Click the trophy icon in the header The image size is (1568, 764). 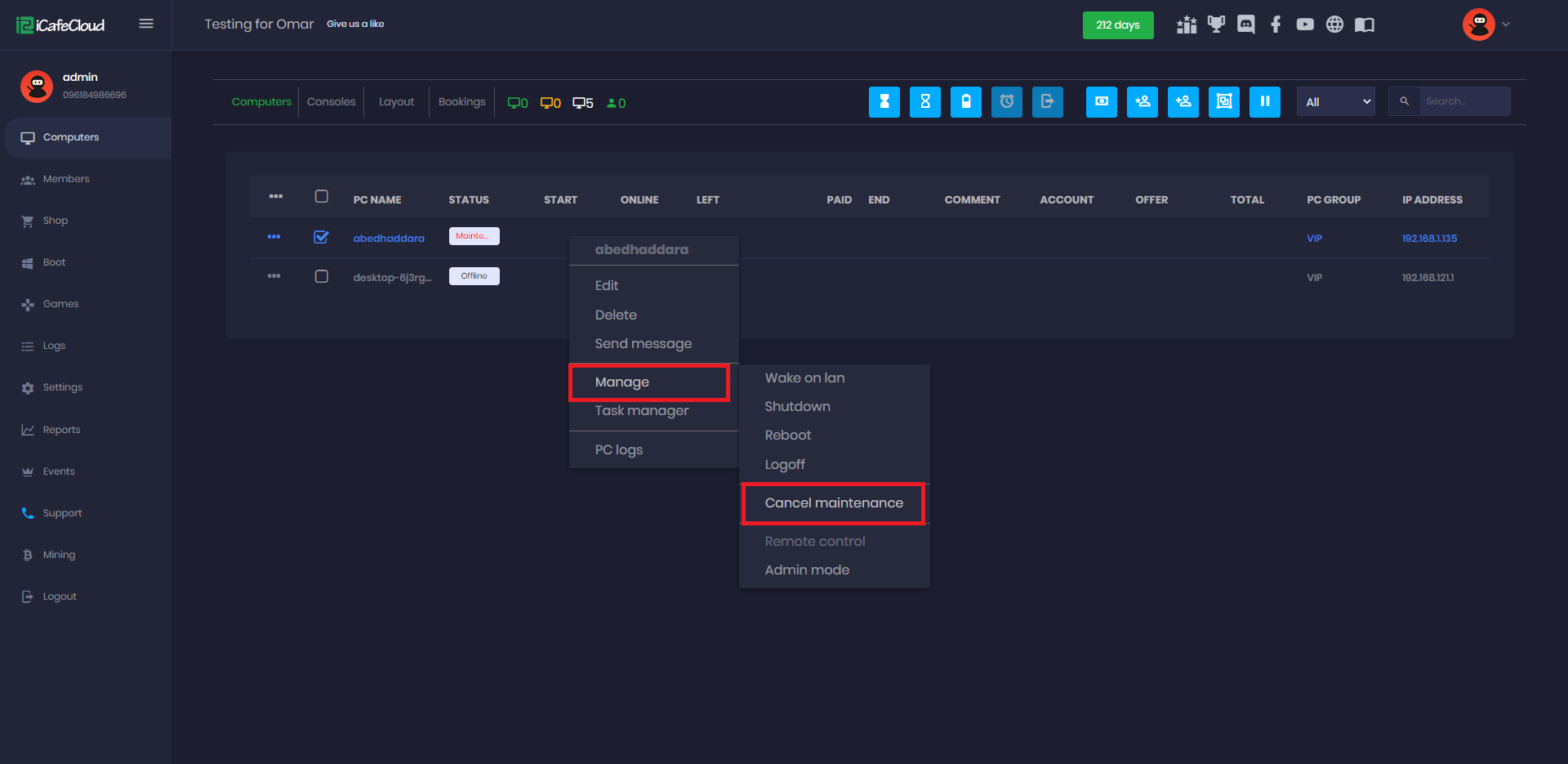[x=1216, y=25]
